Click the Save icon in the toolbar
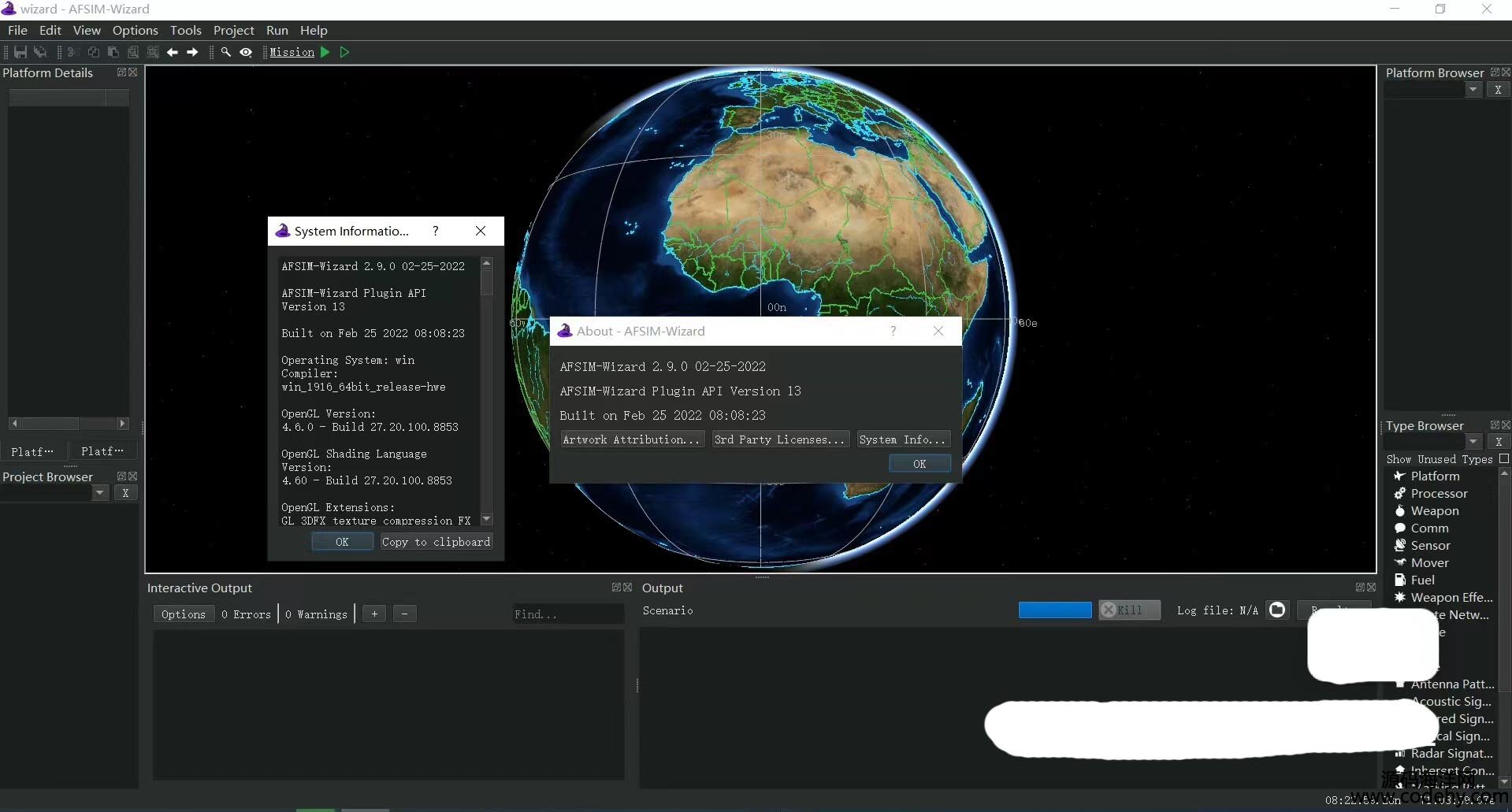The height and width of the screenshot is (812, 1512). click(20, 52)
